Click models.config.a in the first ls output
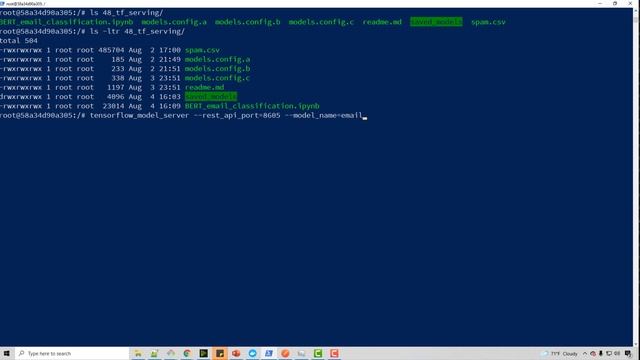The height and width of the screenshot is (360, 640). point(174,22)
